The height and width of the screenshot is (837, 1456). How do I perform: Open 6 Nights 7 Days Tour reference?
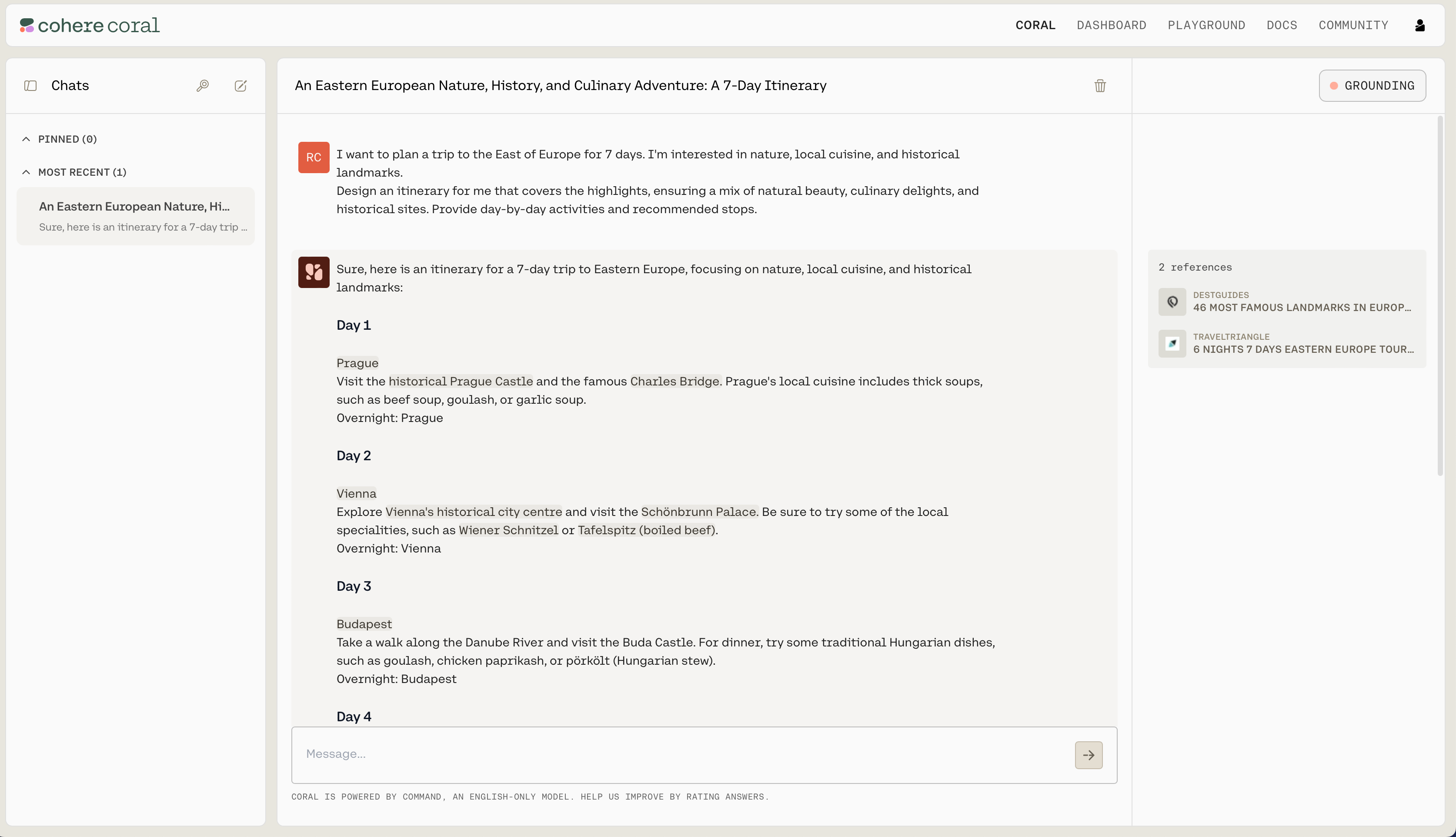click(1303, 349)
